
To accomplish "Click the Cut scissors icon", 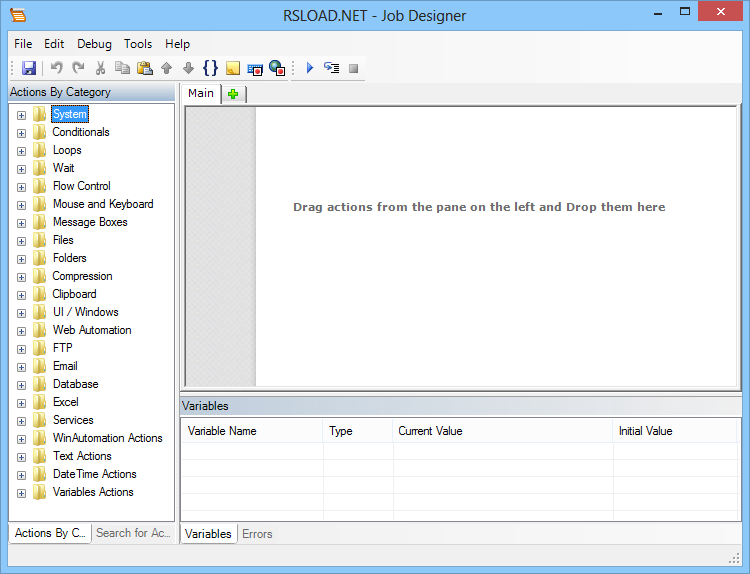I will point(100,68).
